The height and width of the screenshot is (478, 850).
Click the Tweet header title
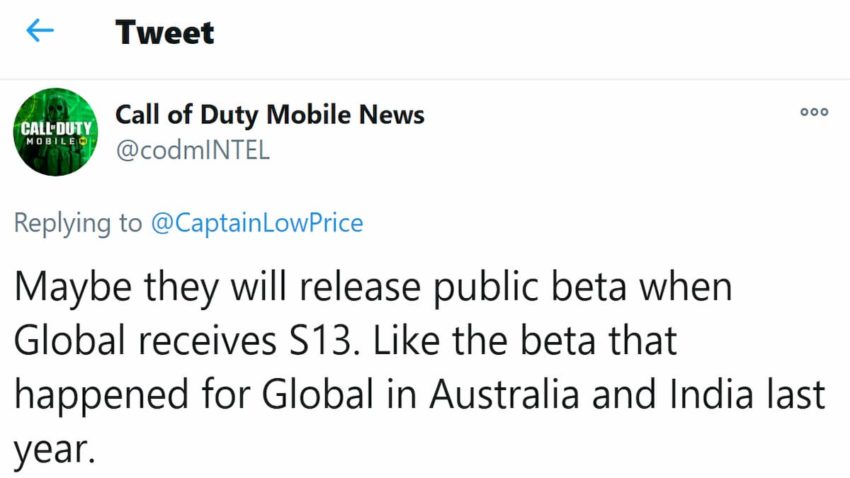click(x=164, y=32)
